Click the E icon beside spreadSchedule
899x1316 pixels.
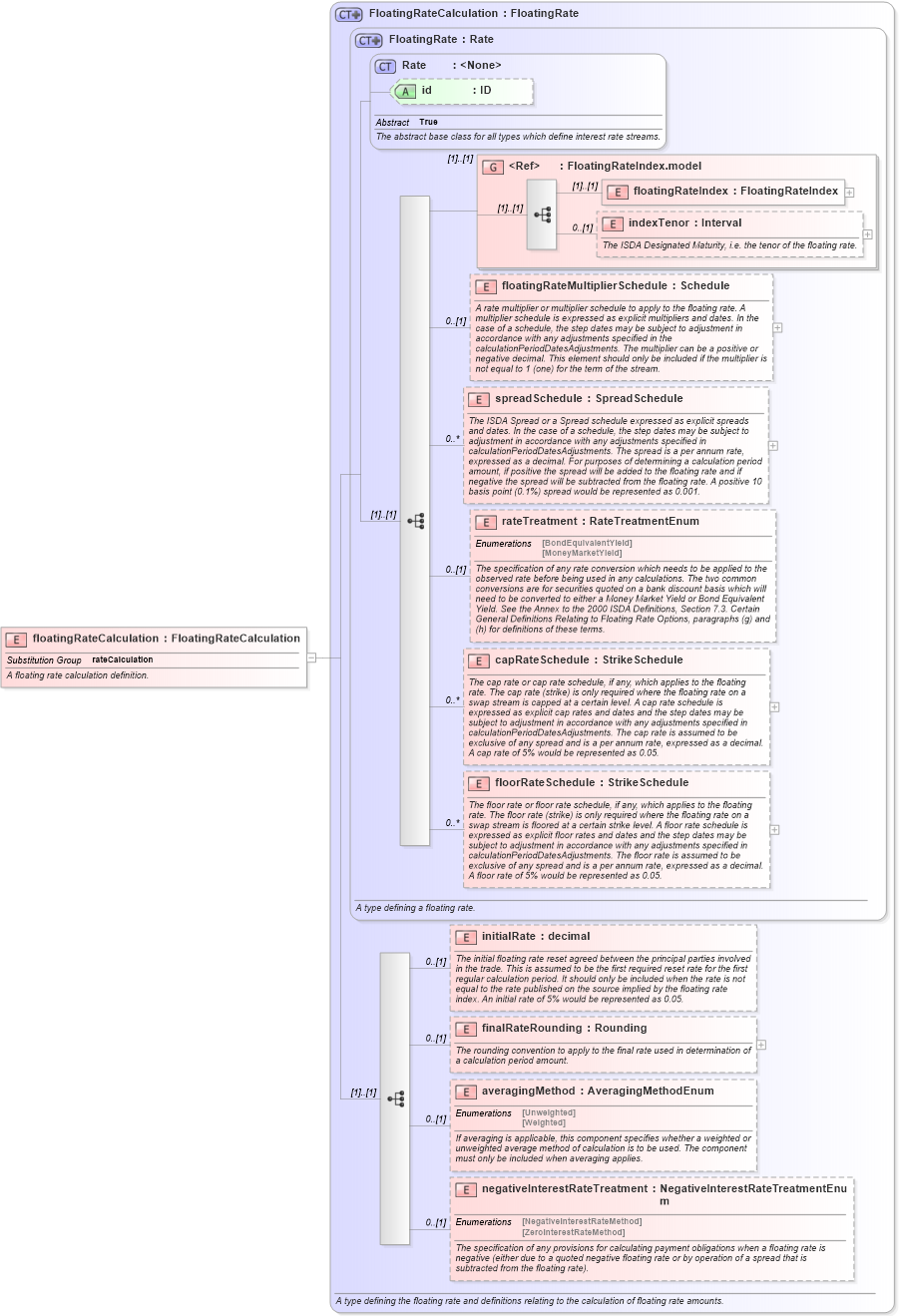(478, 398)
